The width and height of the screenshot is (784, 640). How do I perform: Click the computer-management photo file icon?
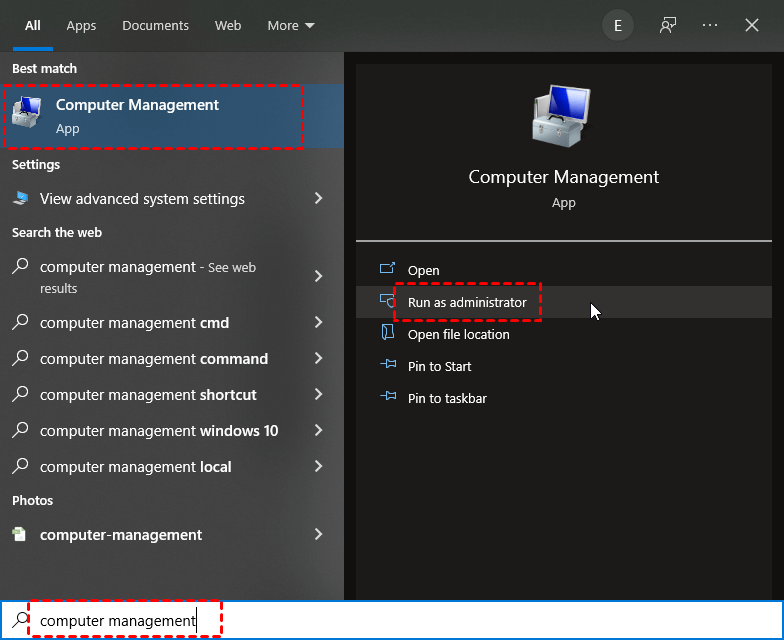[x=19, y=534]
